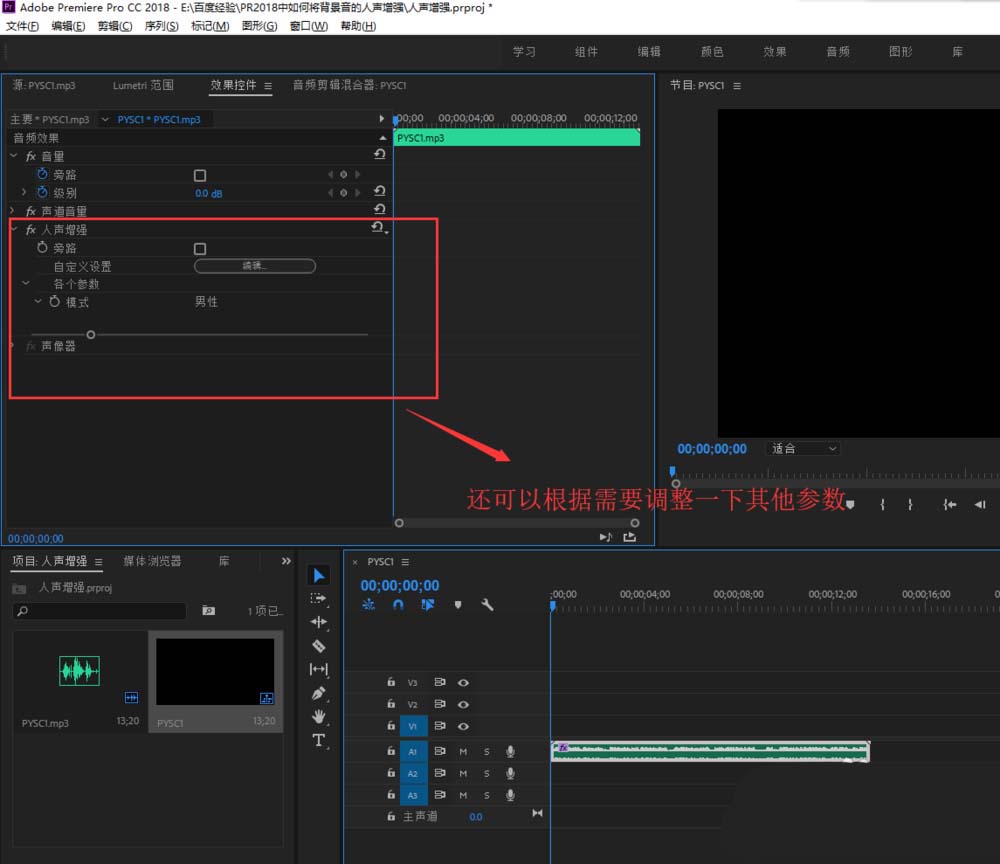Open the 适合 zoom level dropdown
1000x864 pixels.
click(804, 448)
